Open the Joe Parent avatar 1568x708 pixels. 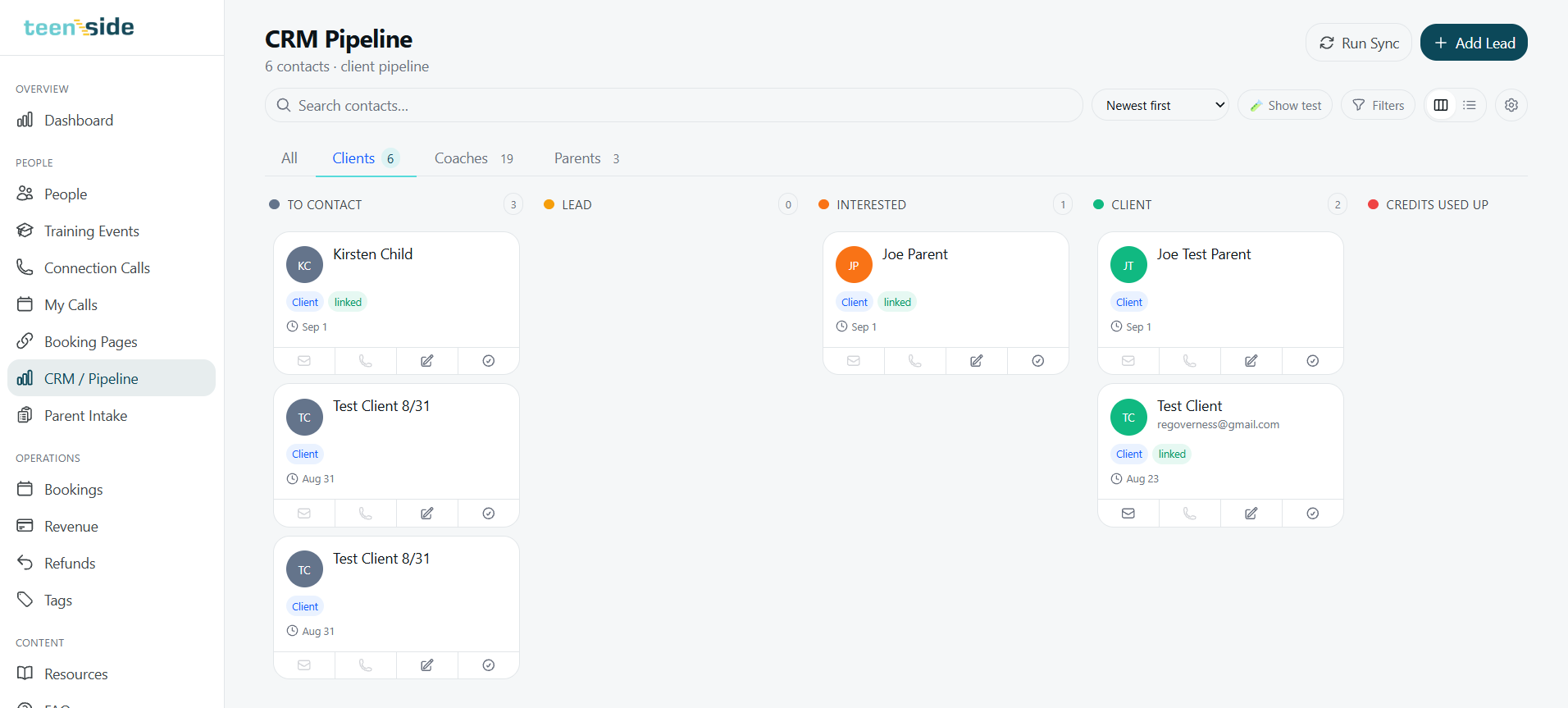pyautogui.click(x=854, y=265)
